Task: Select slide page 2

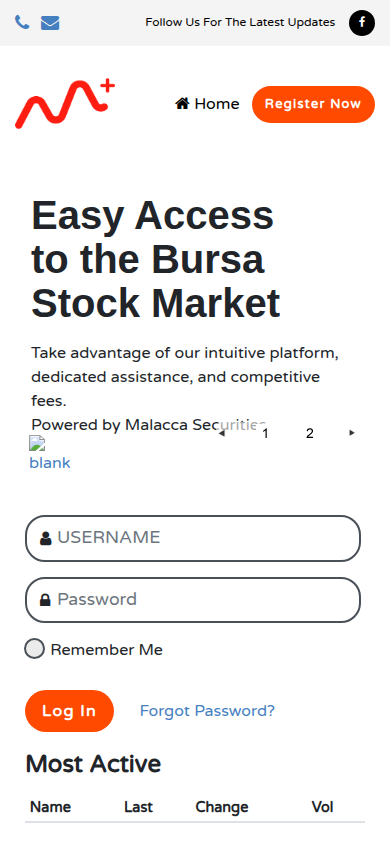Action: tap(309, 433)
